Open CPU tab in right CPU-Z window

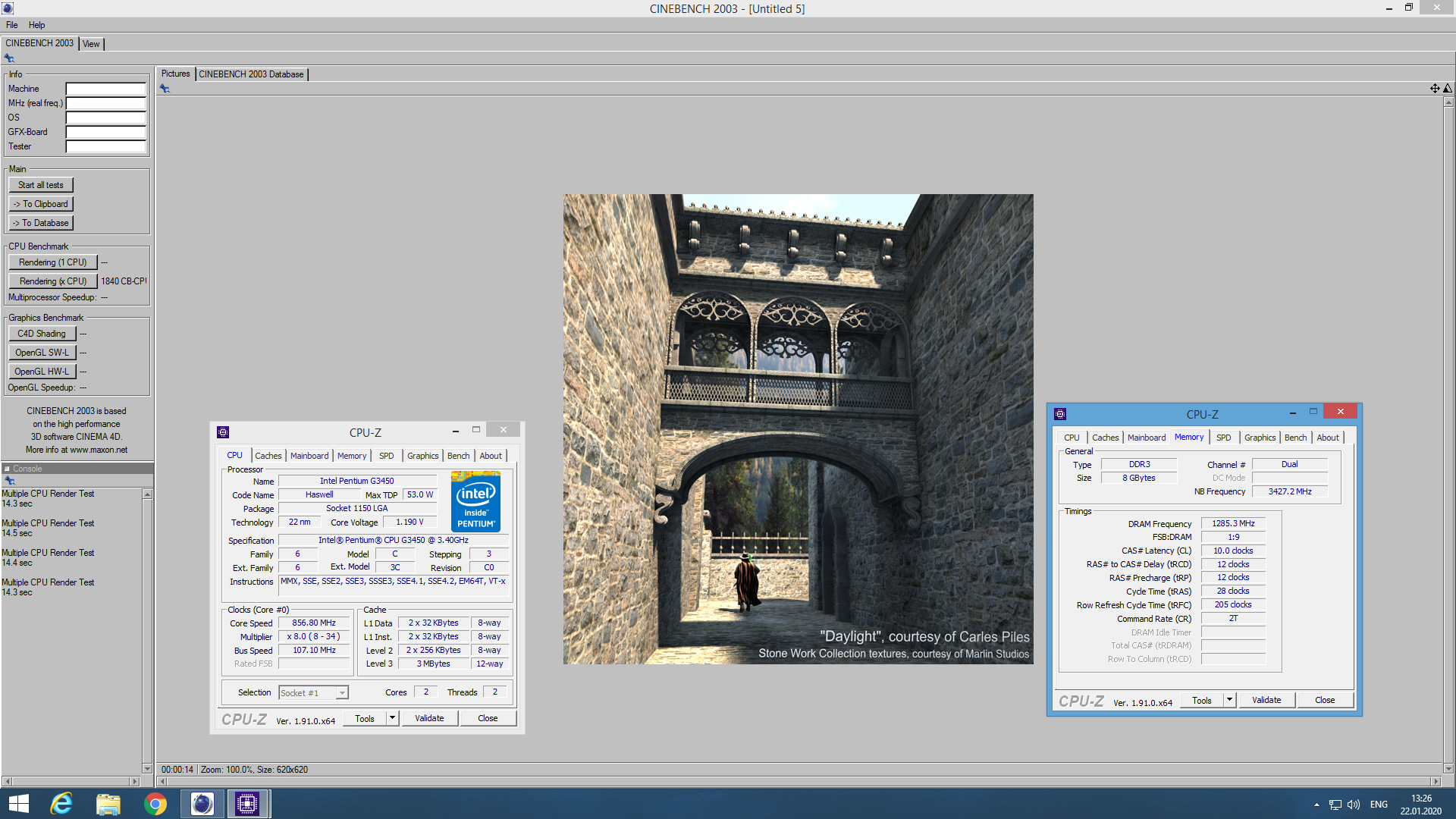pyautogui.click(x=1072, y=438)
